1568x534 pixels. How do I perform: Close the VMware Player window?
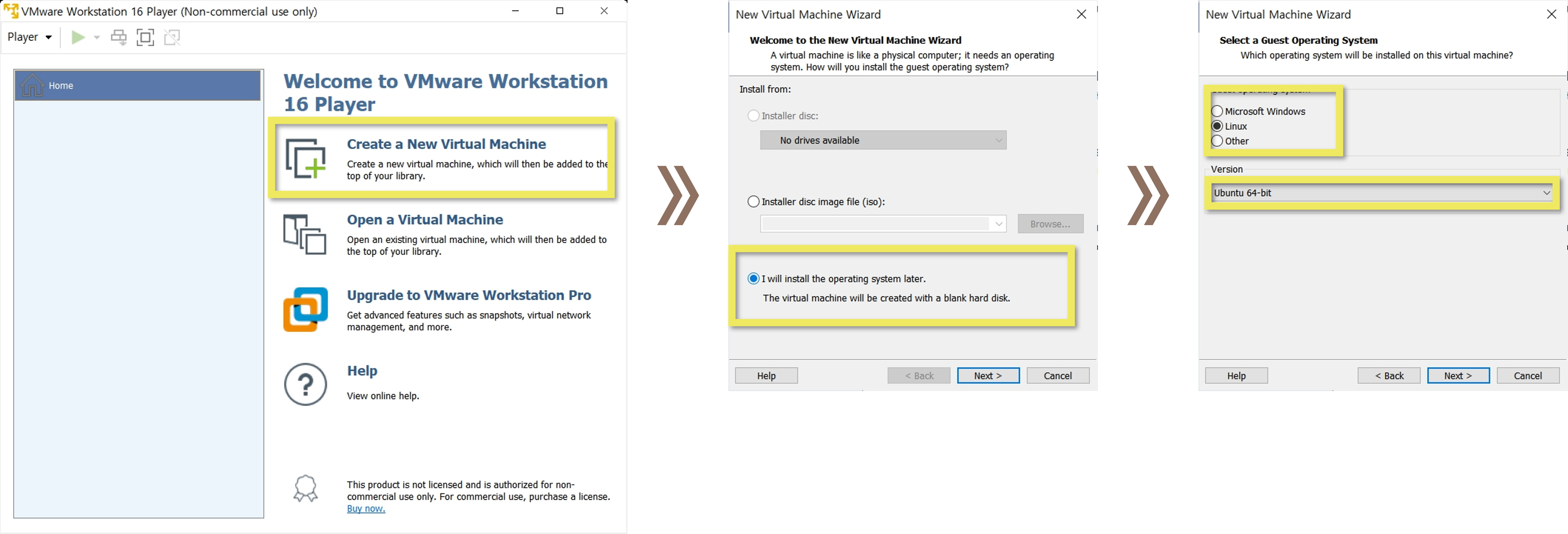pyautogui.click(x=604, y=11)
